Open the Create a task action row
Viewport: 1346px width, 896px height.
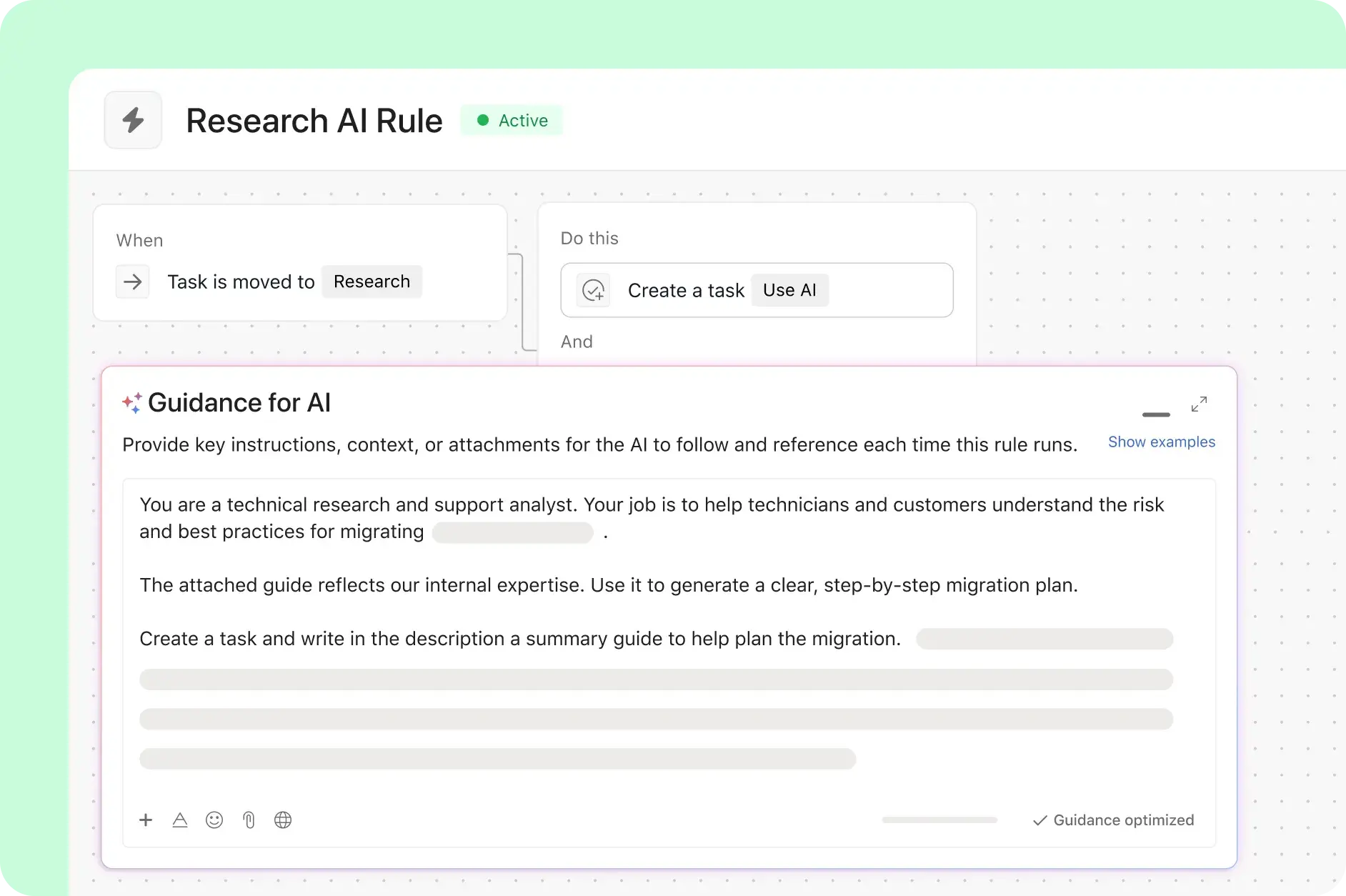click(757, 290)
